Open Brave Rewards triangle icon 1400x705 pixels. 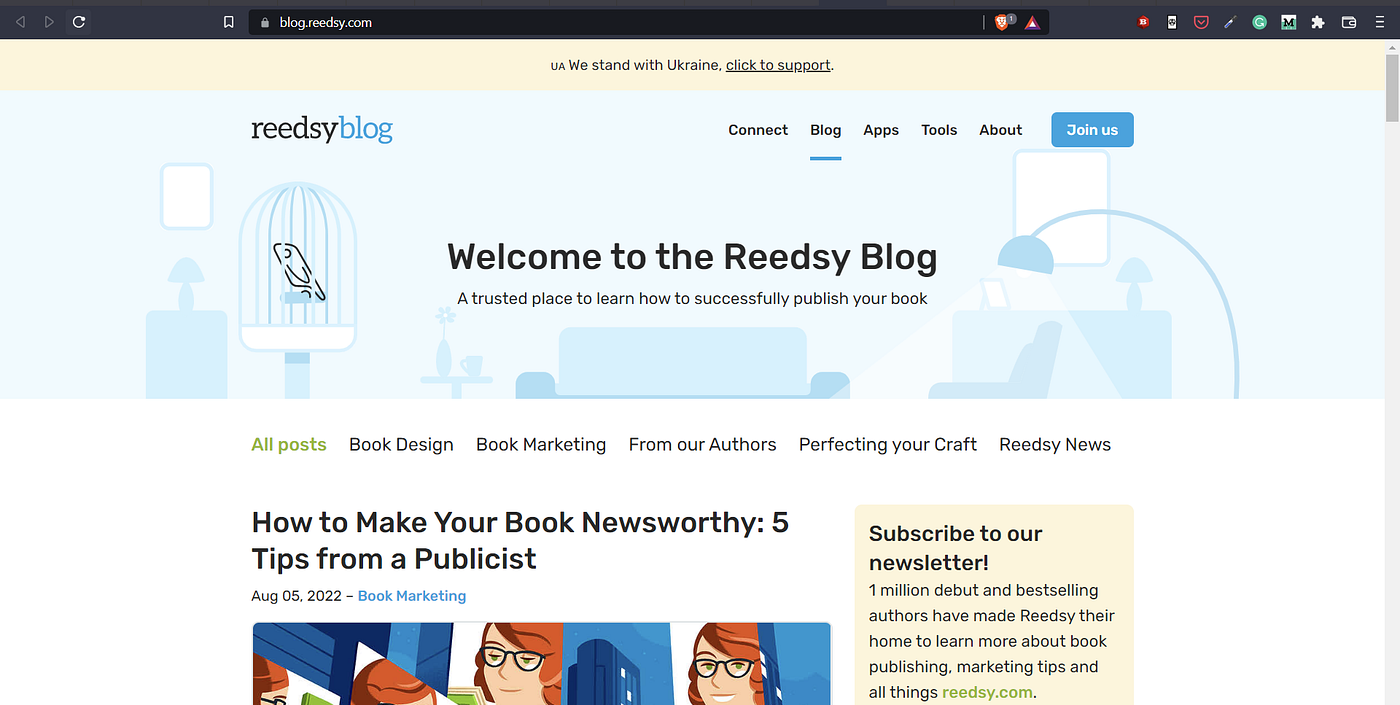point(1032,21)
